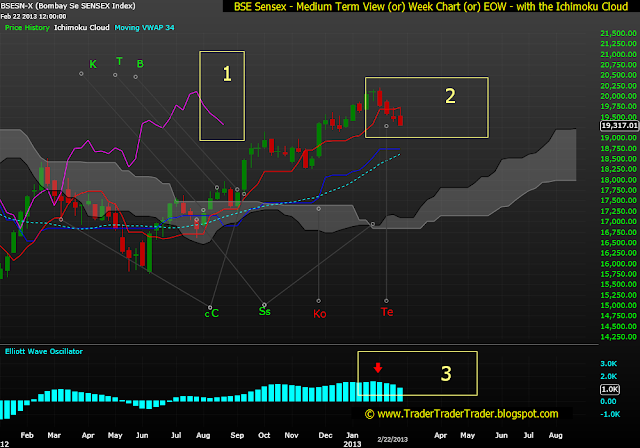This screenshot has height=448, width=640.
Task: Click the Oct label on the time axis
Action: (264, 435)
